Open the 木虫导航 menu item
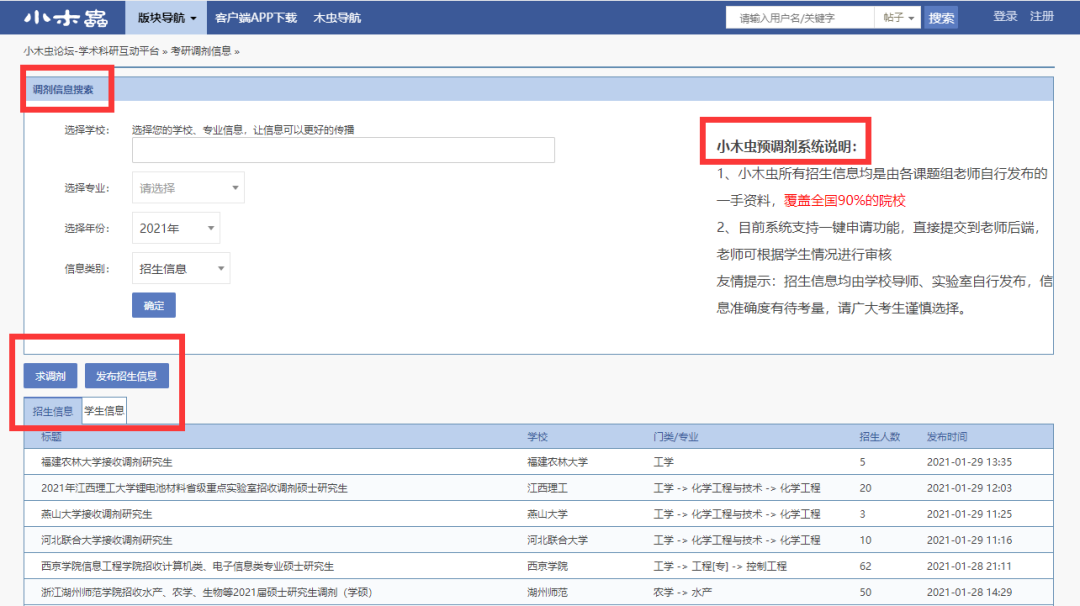1080x606 pixels. 337,17
